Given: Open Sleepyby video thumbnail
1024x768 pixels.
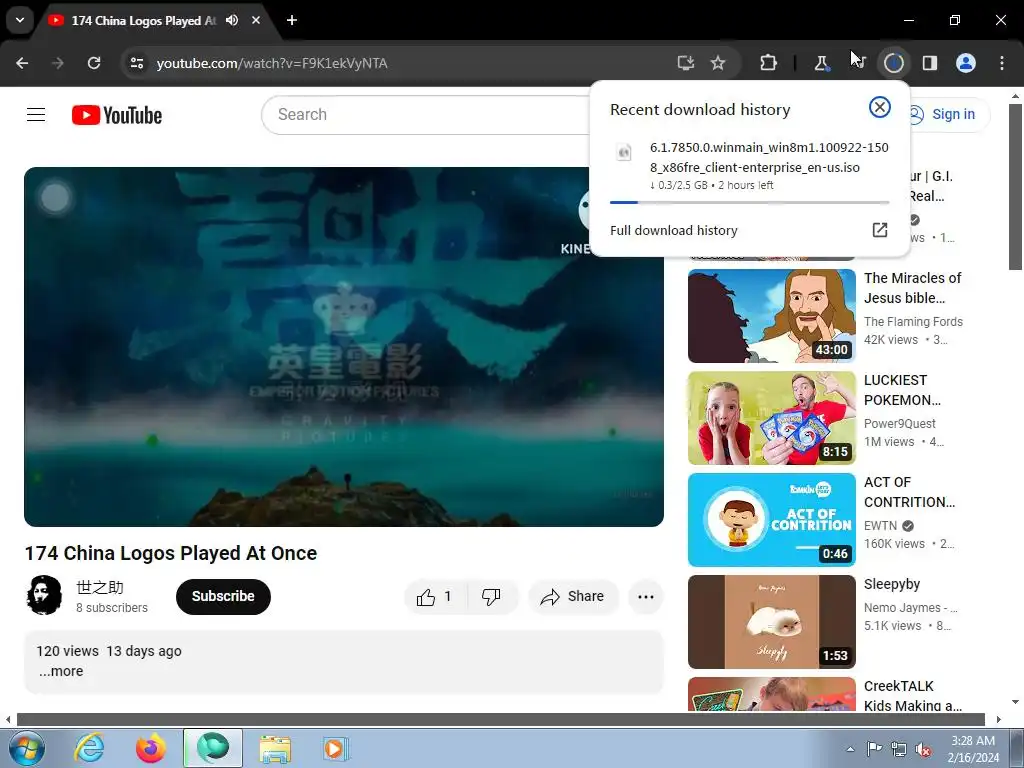Looking at the screenshot, I should 771,622.
